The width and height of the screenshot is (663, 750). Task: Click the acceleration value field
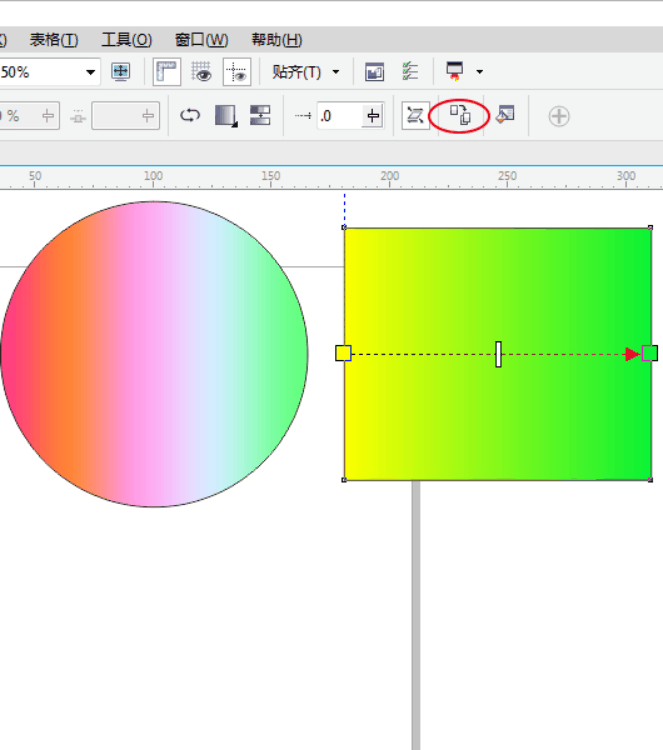(340, 116)
